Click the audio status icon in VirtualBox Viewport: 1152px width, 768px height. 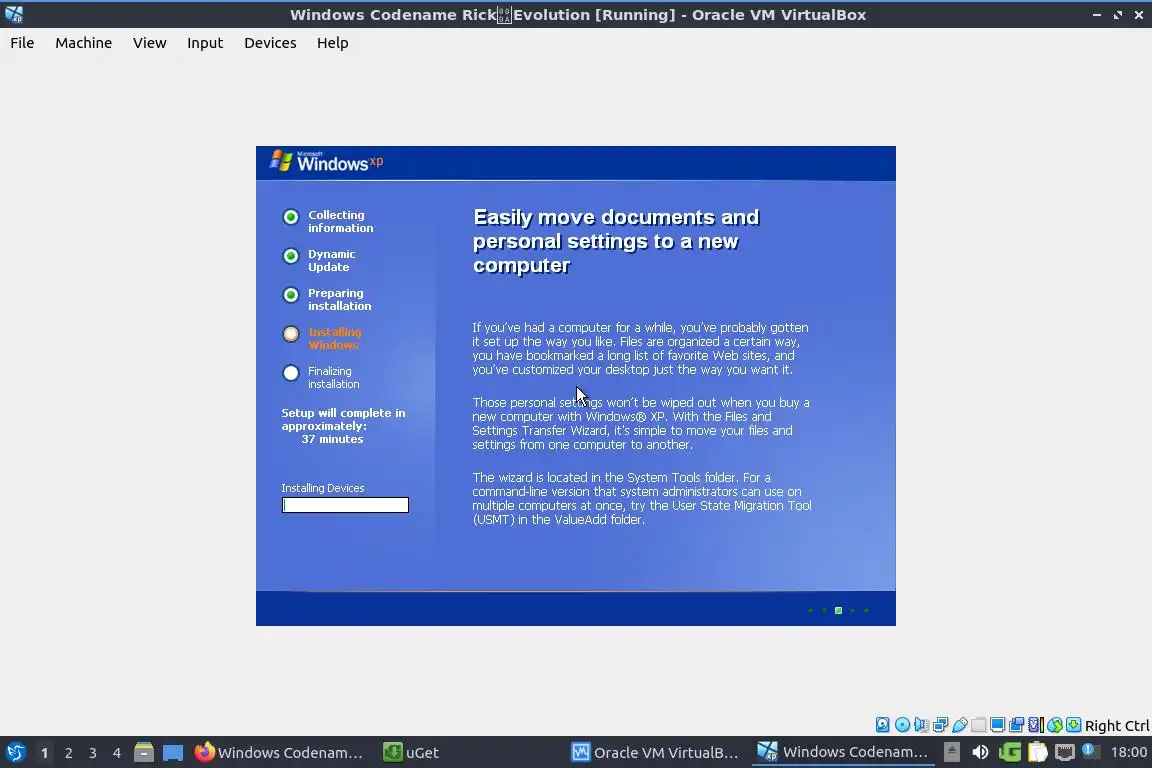pyautogui.click(x=921, y=725)
